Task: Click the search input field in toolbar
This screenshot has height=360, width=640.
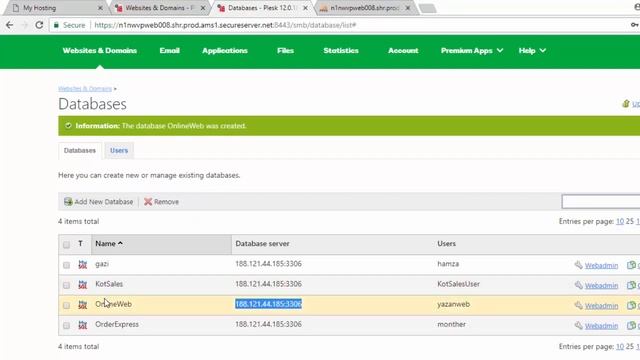Action: point(601,202)
